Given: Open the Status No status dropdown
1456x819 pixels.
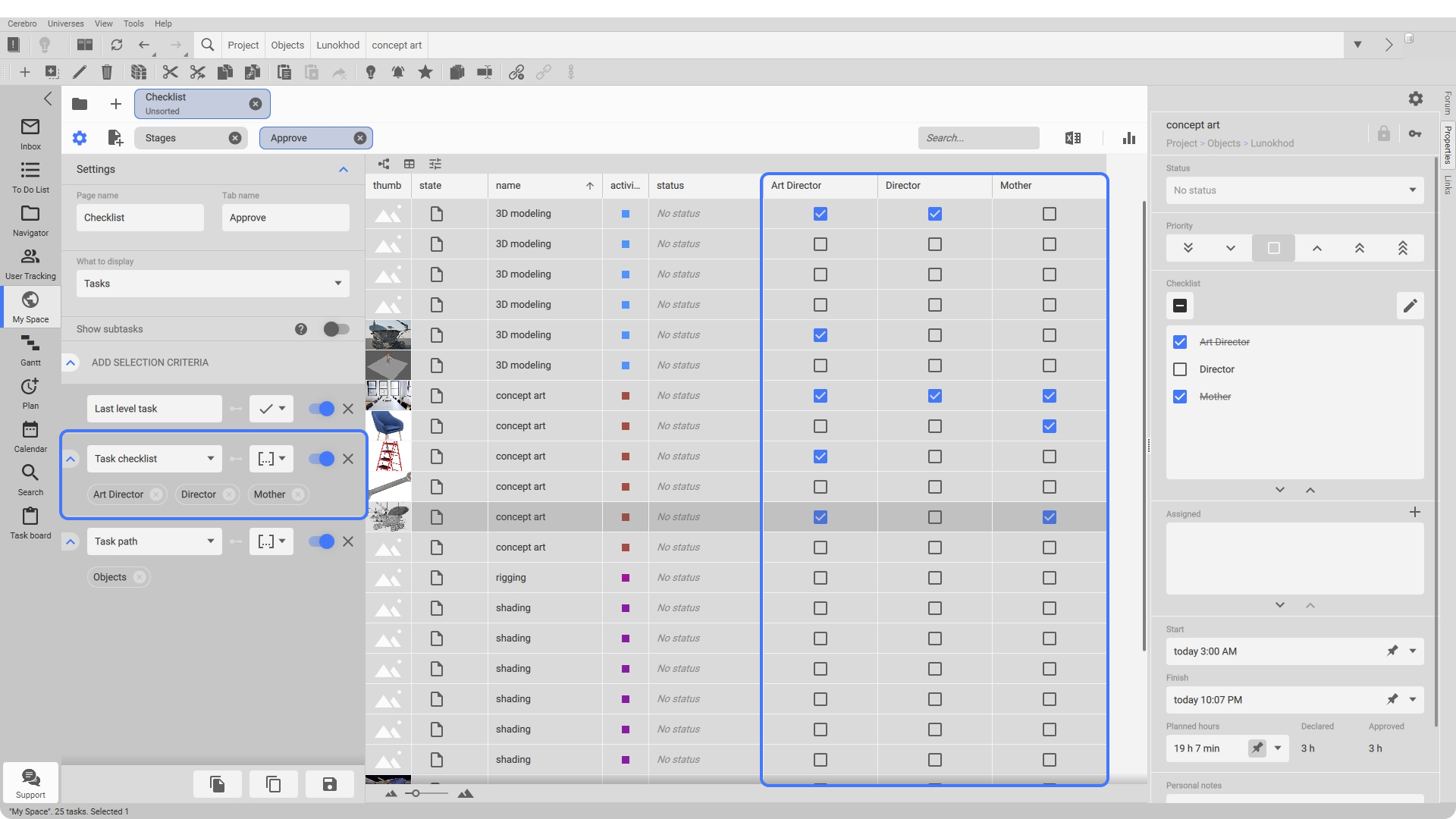Looking at the screenshot, I should click(1295, 190).
